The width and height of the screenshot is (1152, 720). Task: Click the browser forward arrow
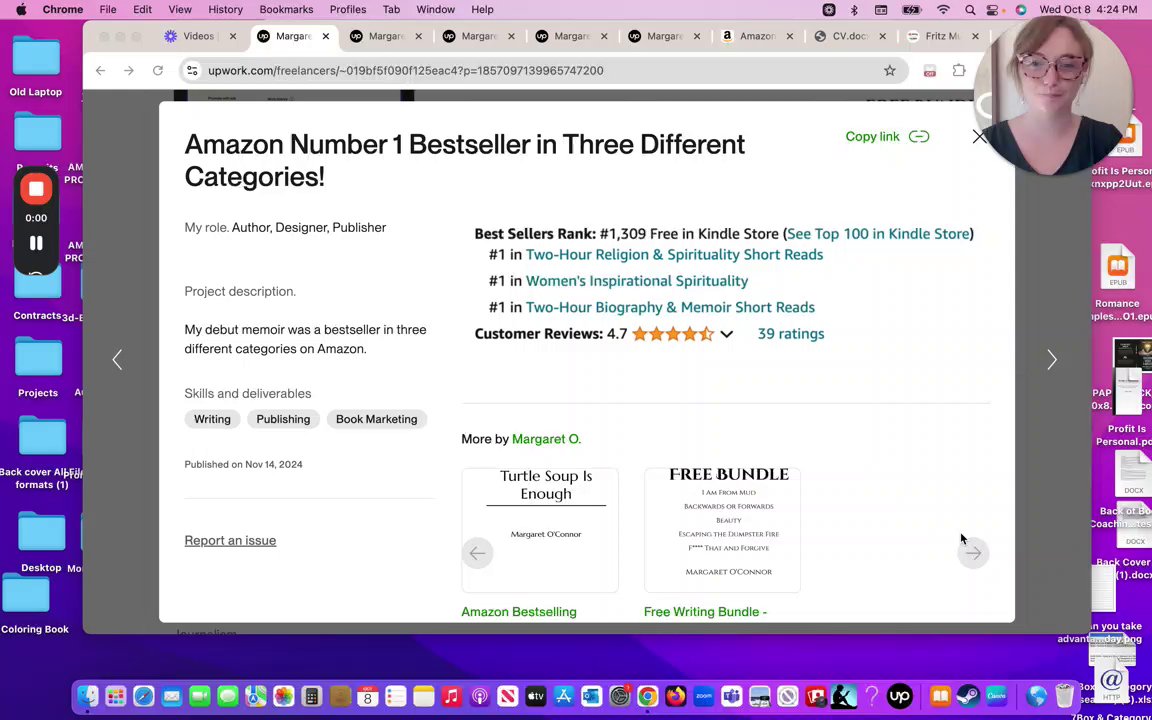pyautogui.click(x=129, y=71)
